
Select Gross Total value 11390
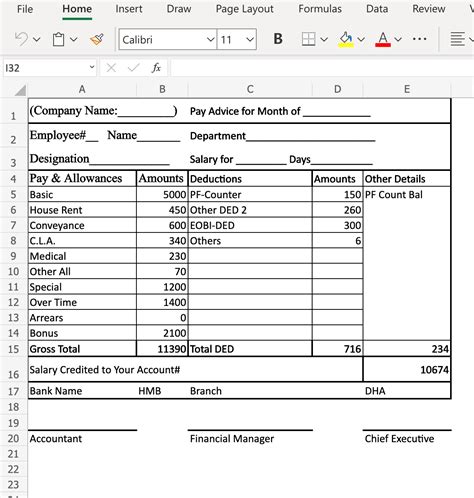(162, 349)
